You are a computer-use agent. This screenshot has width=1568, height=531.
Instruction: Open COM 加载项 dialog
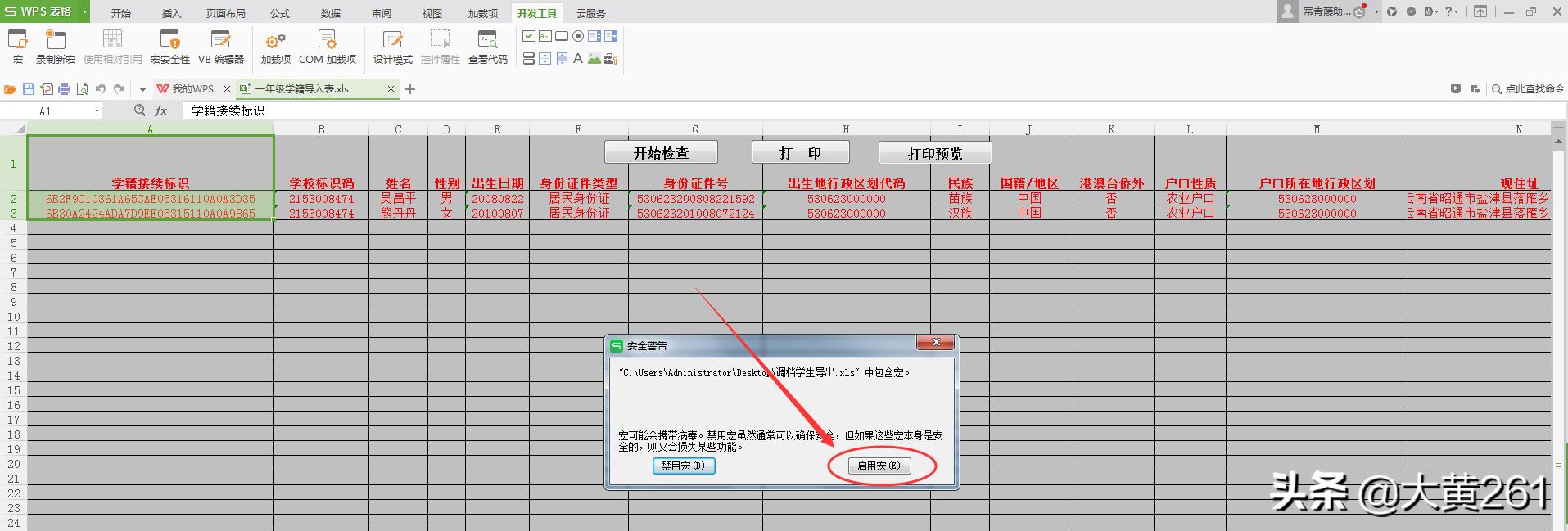328,47
